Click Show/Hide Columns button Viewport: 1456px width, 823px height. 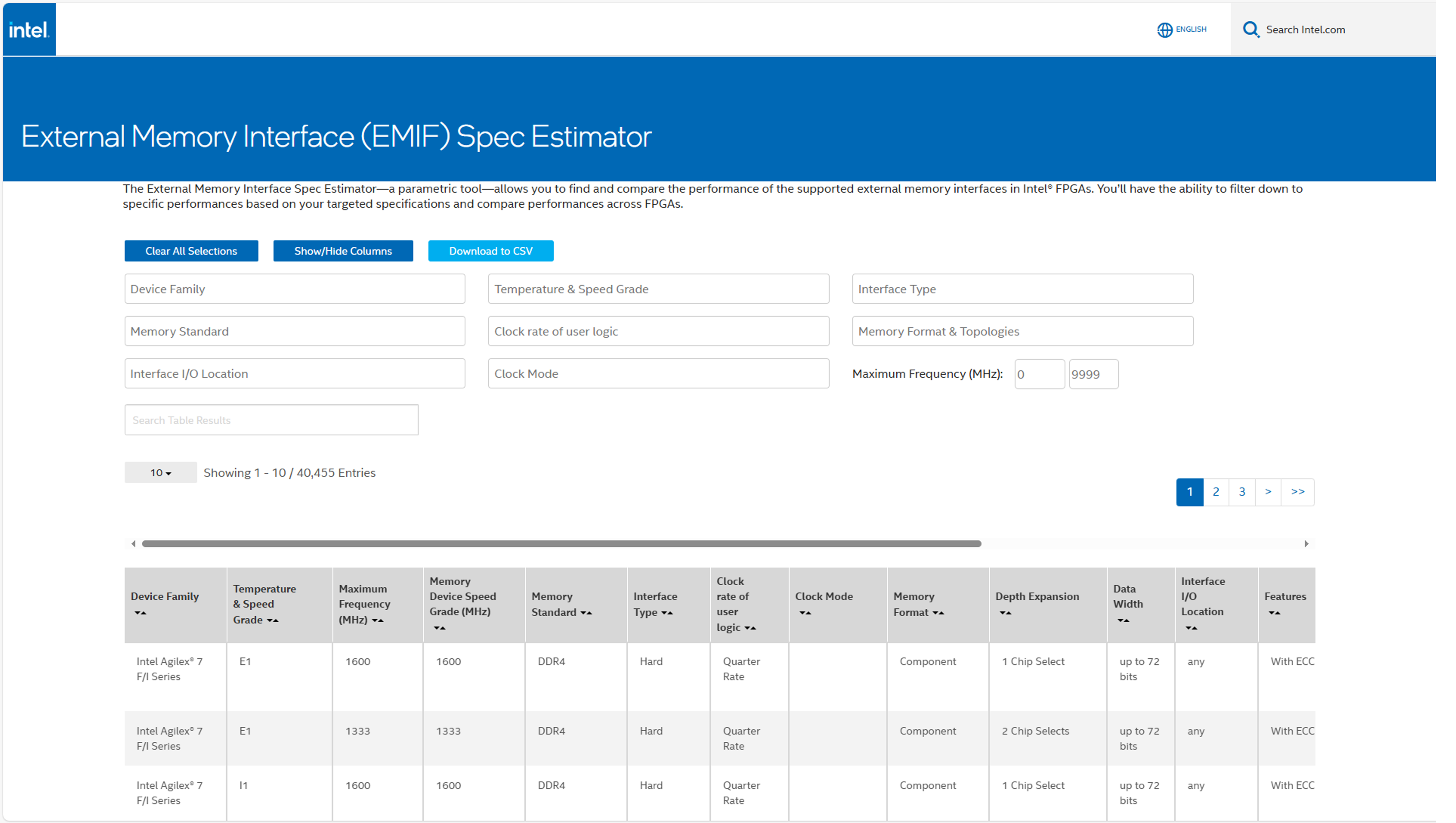(343, 251)
